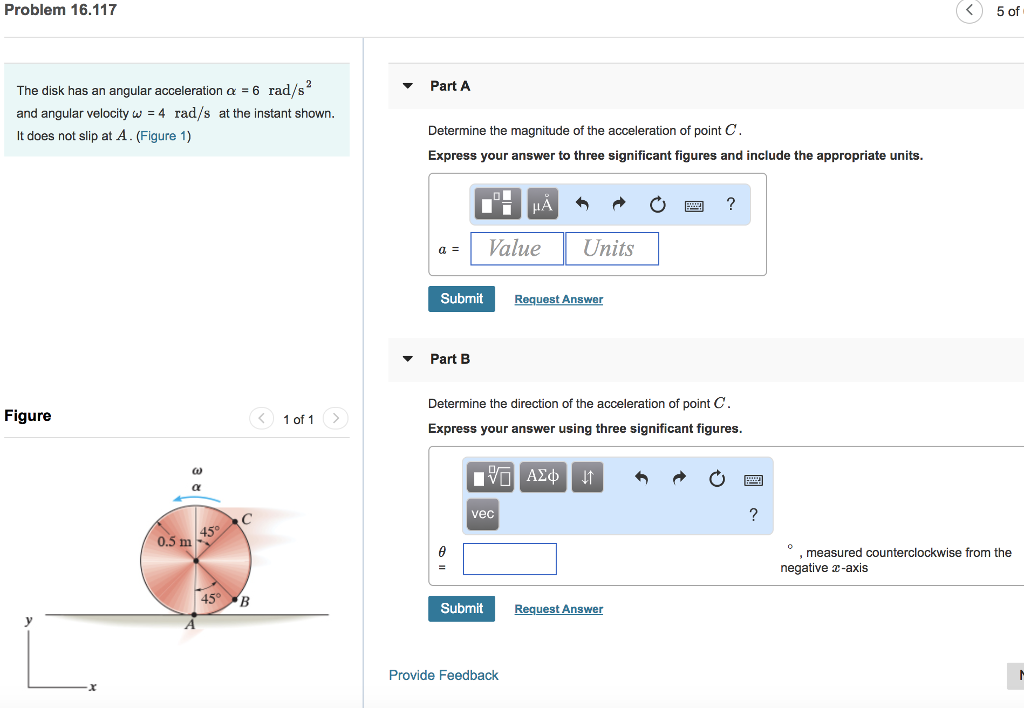Click the up-down arrows button in Part B
This screenshot has width=1024, height=708.
click(x=587, y=477)
